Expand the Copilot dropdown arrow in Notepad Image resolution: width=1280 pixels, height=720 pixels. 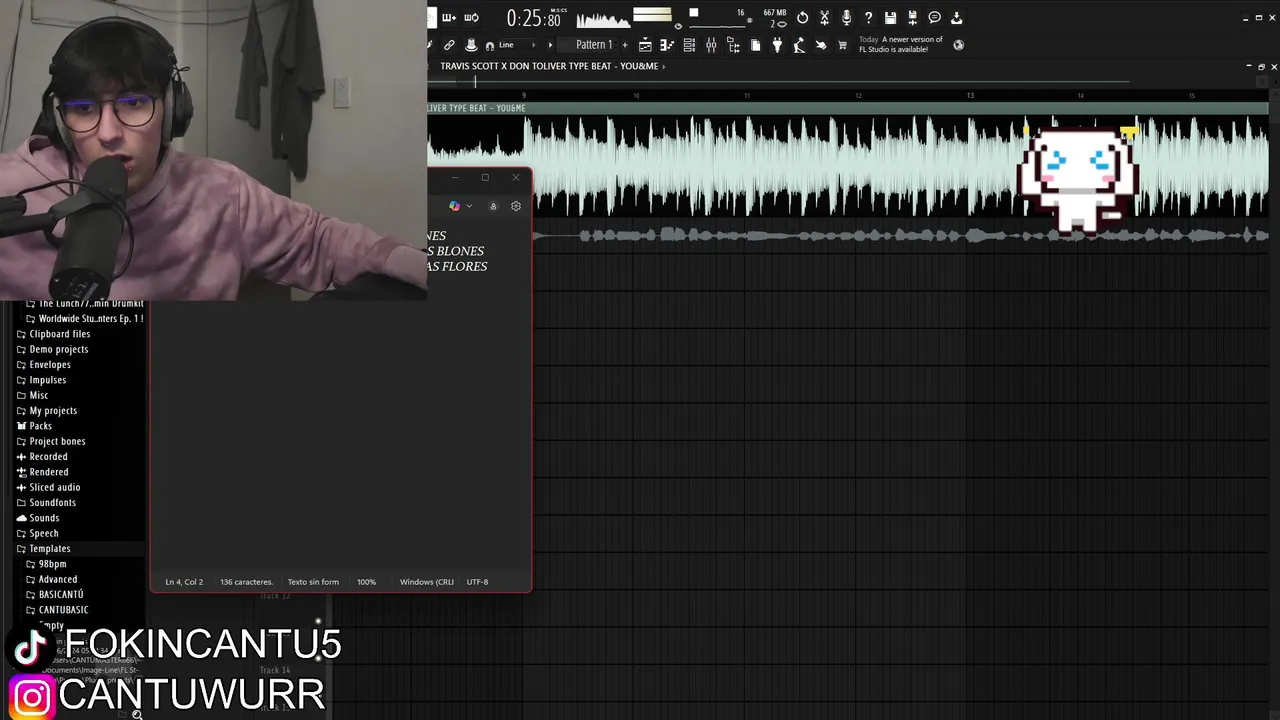(x=469, y=206)
